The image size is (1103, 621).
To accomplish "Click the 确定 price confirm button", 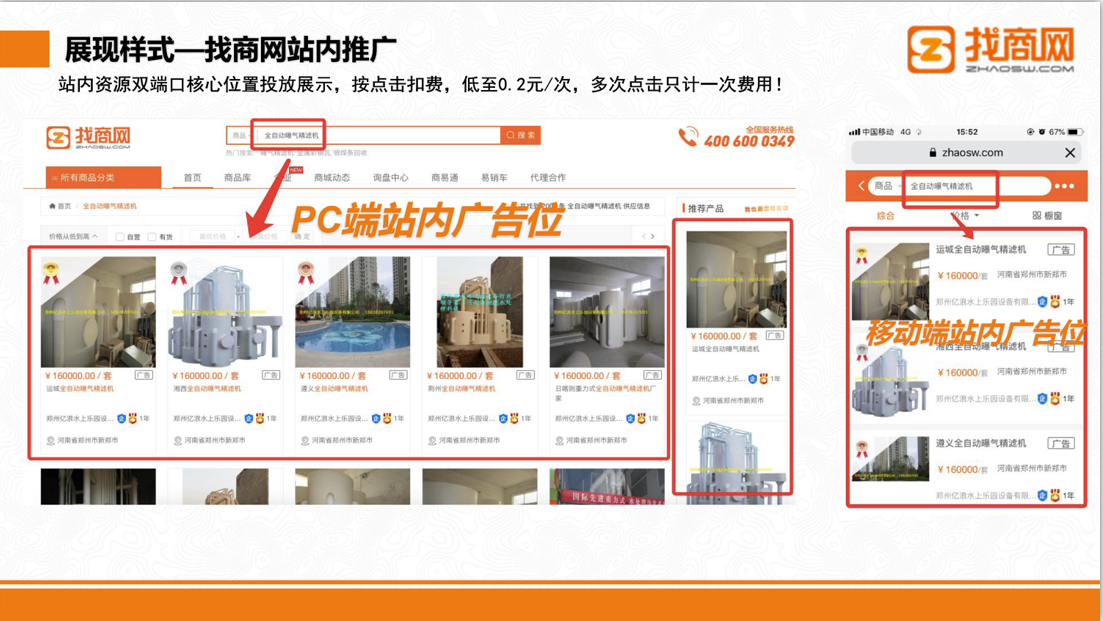I will (x=302, y=236).
